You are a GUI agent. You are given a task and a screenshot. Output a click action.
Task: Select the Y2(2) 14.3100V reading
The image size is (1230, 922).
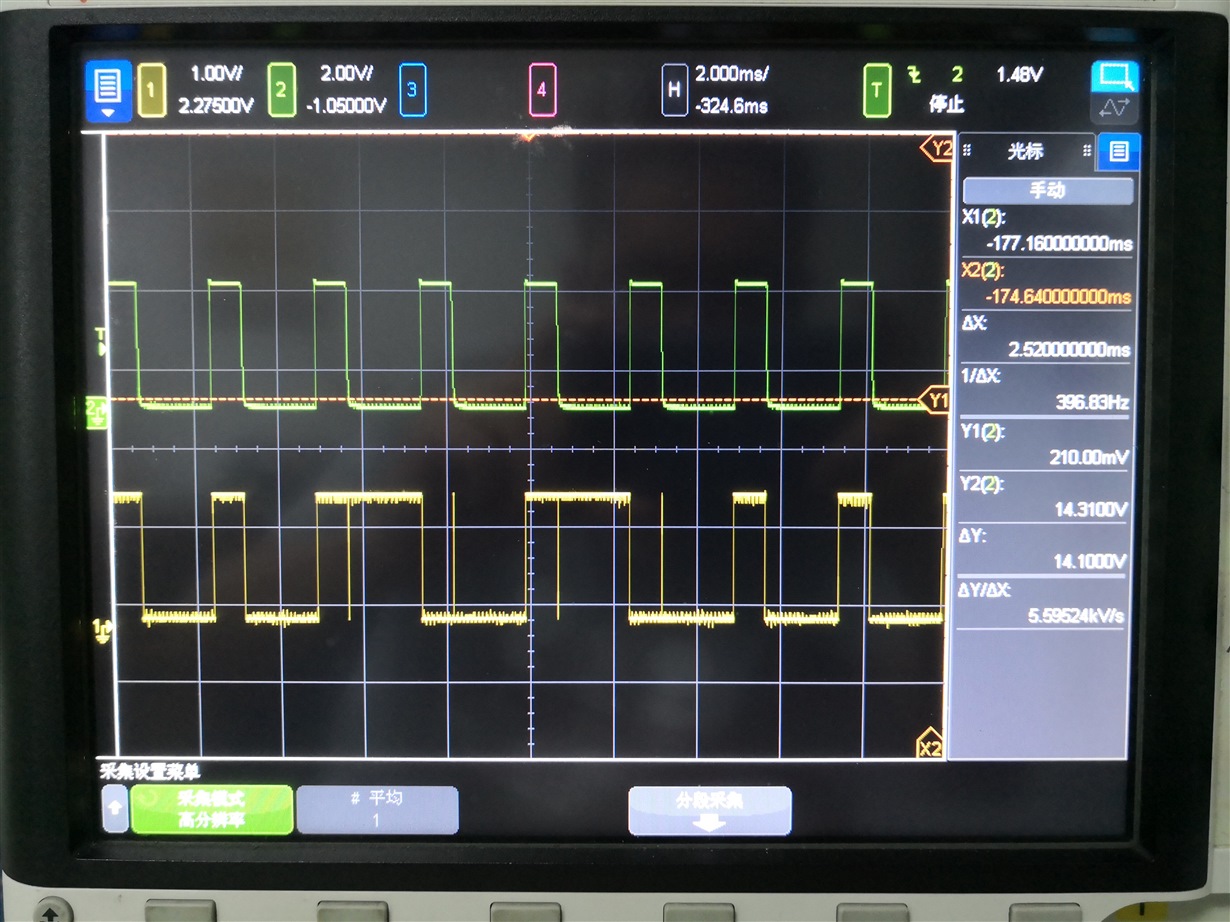tap(1046, 498)
